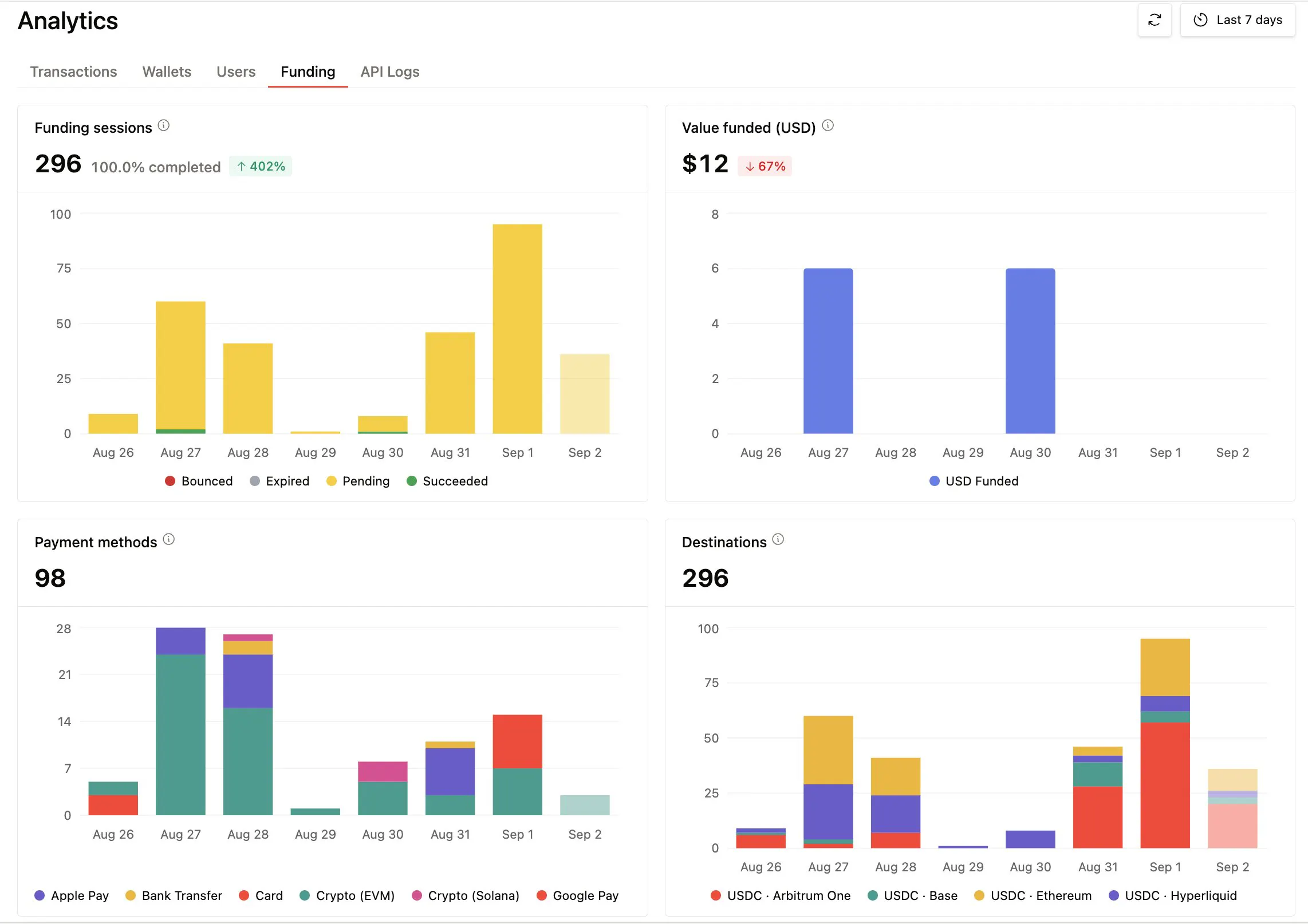This screenshot has height=924, width=1308.
Task: Click Aug 28 bar in Payment methods chart
Action: coord(248,724)
